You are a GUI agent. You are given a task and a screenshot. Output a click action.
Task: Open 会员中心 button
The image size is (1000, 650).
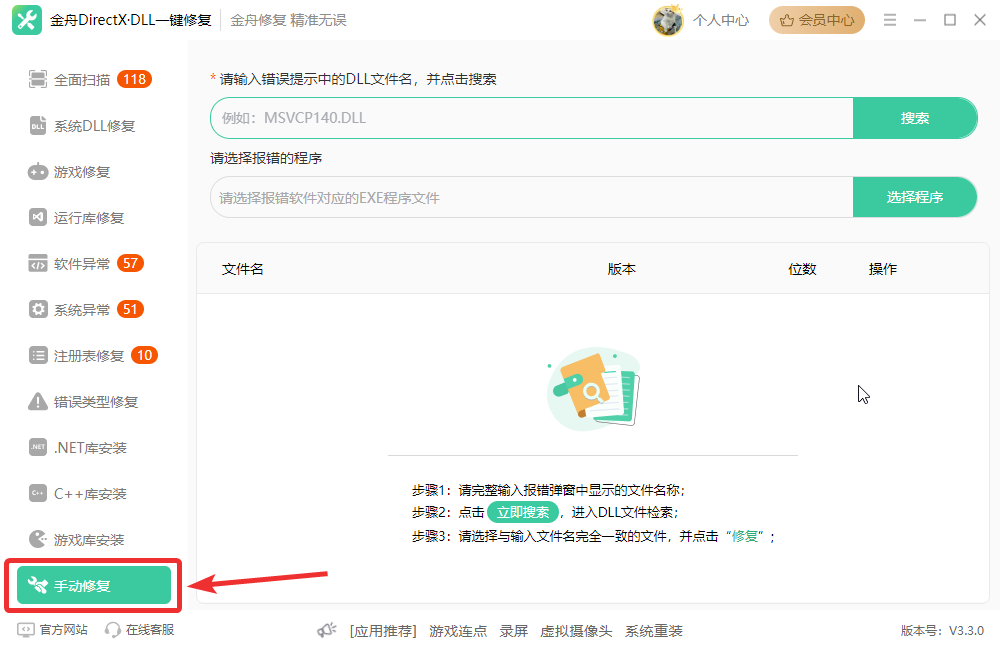pos(816,20)
